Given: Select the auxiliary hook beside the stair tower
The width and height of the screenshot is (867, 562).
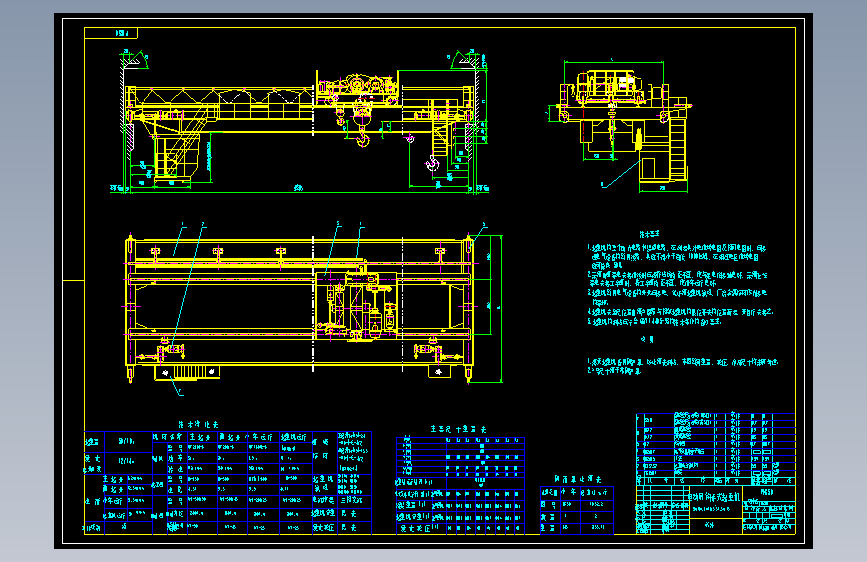Looking at the screenshot, I should (432, 163).
